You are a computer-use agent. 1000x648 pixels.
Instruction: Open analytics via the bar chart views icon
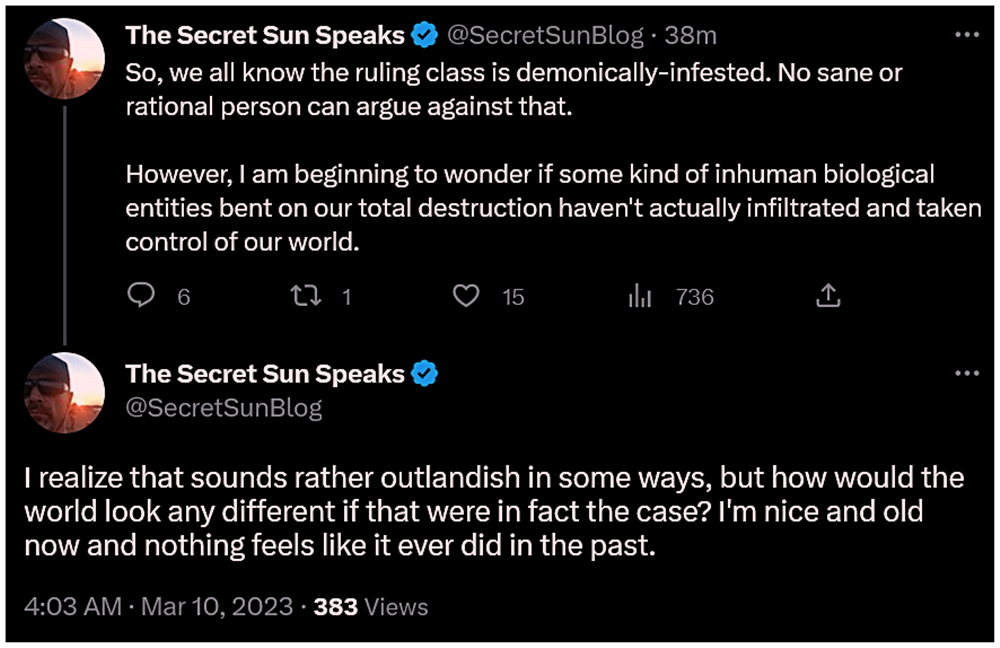coord(639,296)
